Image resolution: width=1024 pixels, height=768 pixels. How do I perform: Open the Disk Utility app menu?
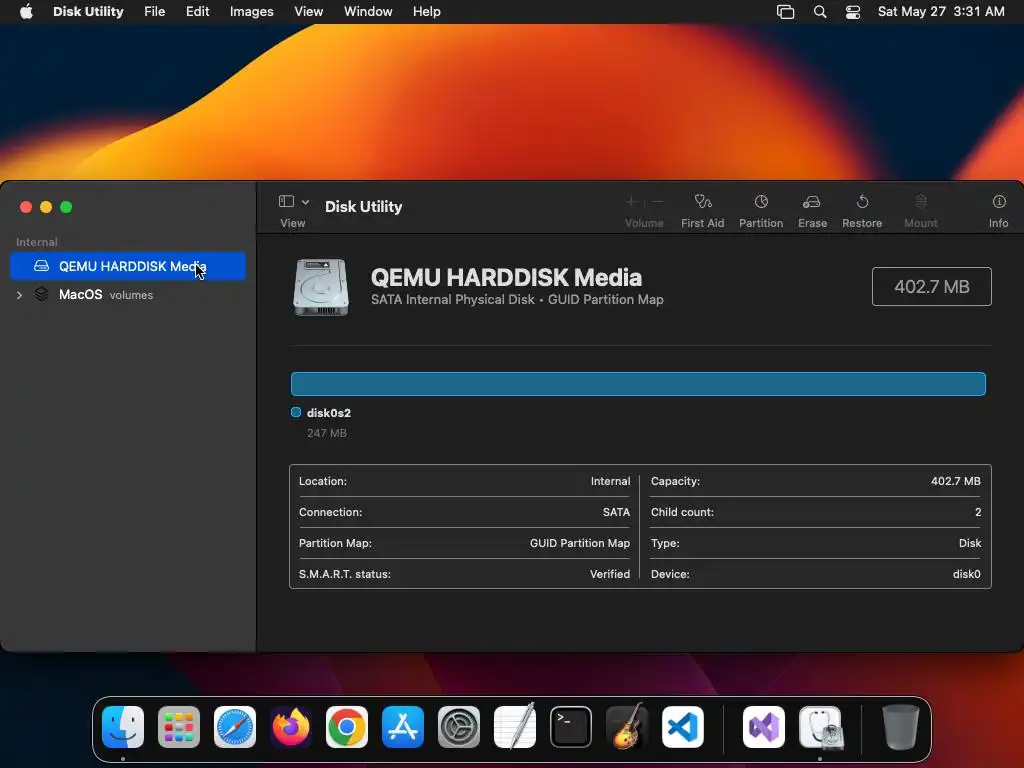(88, 12)
